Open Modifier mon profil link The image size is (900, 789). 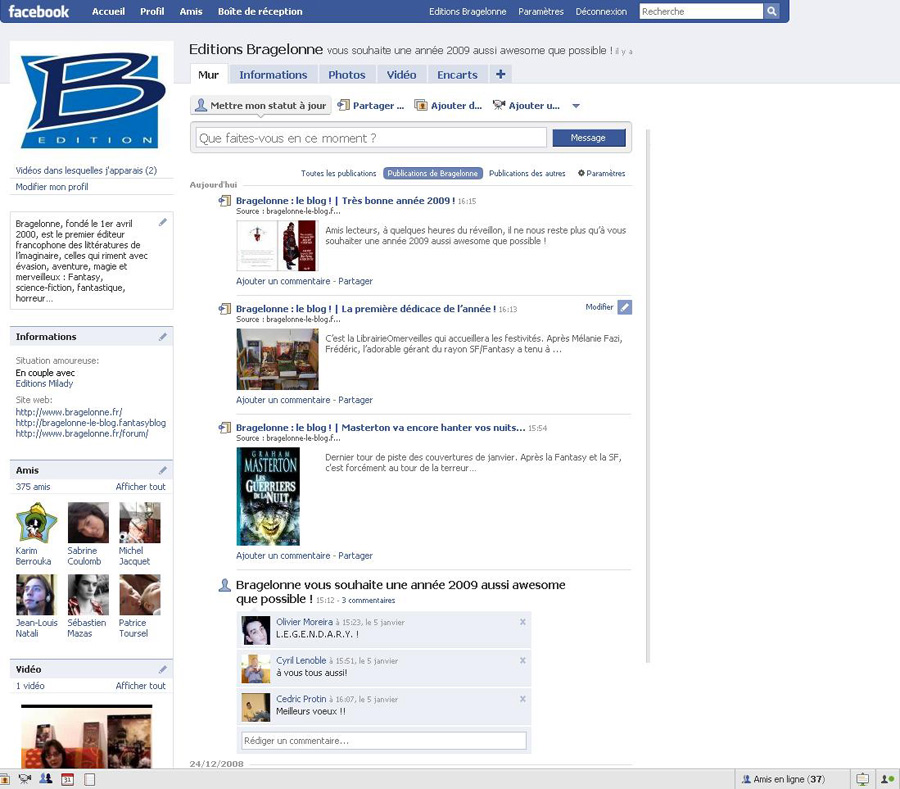(52, 186)
